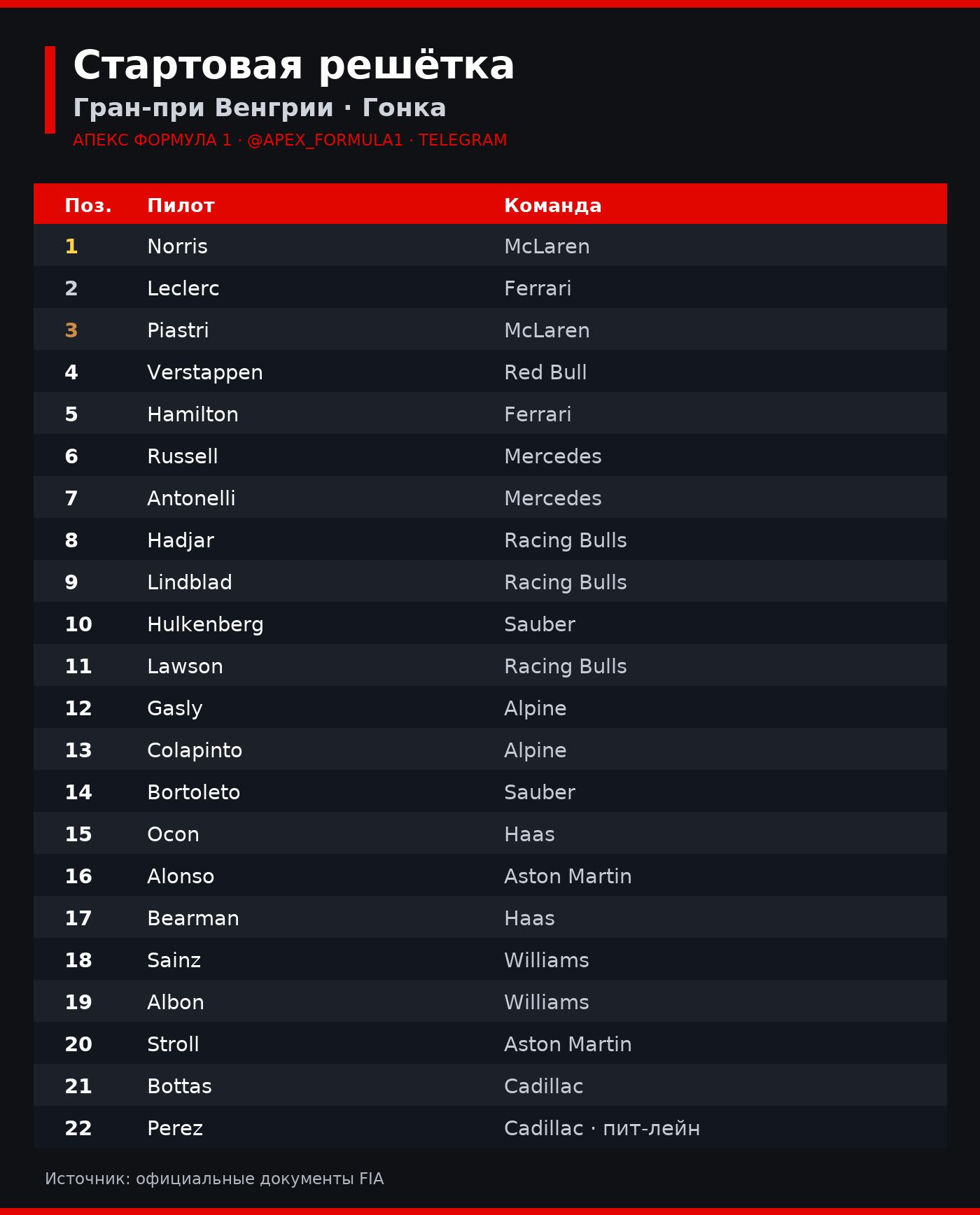Click the FIA source footnote text
The image size is (980, 1215).
click(214, 1179)
